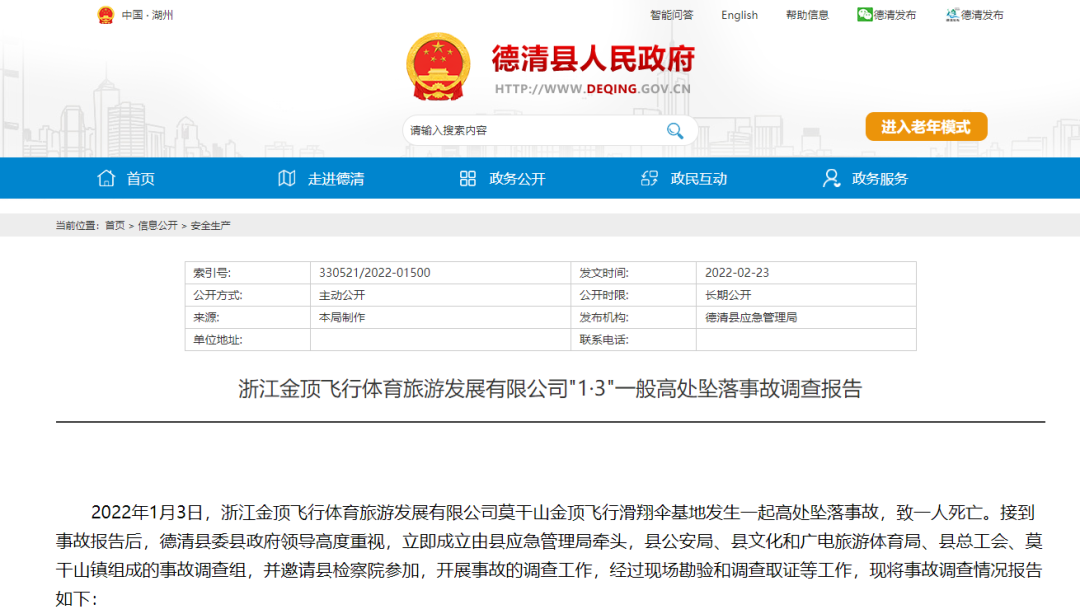Click the home icon beside 首页
The image size is (1080, 614).
coord(106,178)
